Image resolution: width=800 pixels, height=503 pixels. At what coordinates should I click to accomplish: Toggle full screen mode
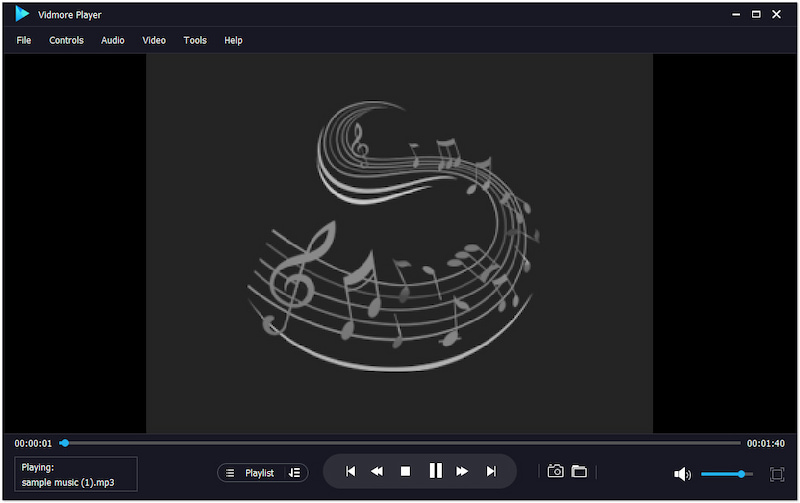tap(777, 474)
